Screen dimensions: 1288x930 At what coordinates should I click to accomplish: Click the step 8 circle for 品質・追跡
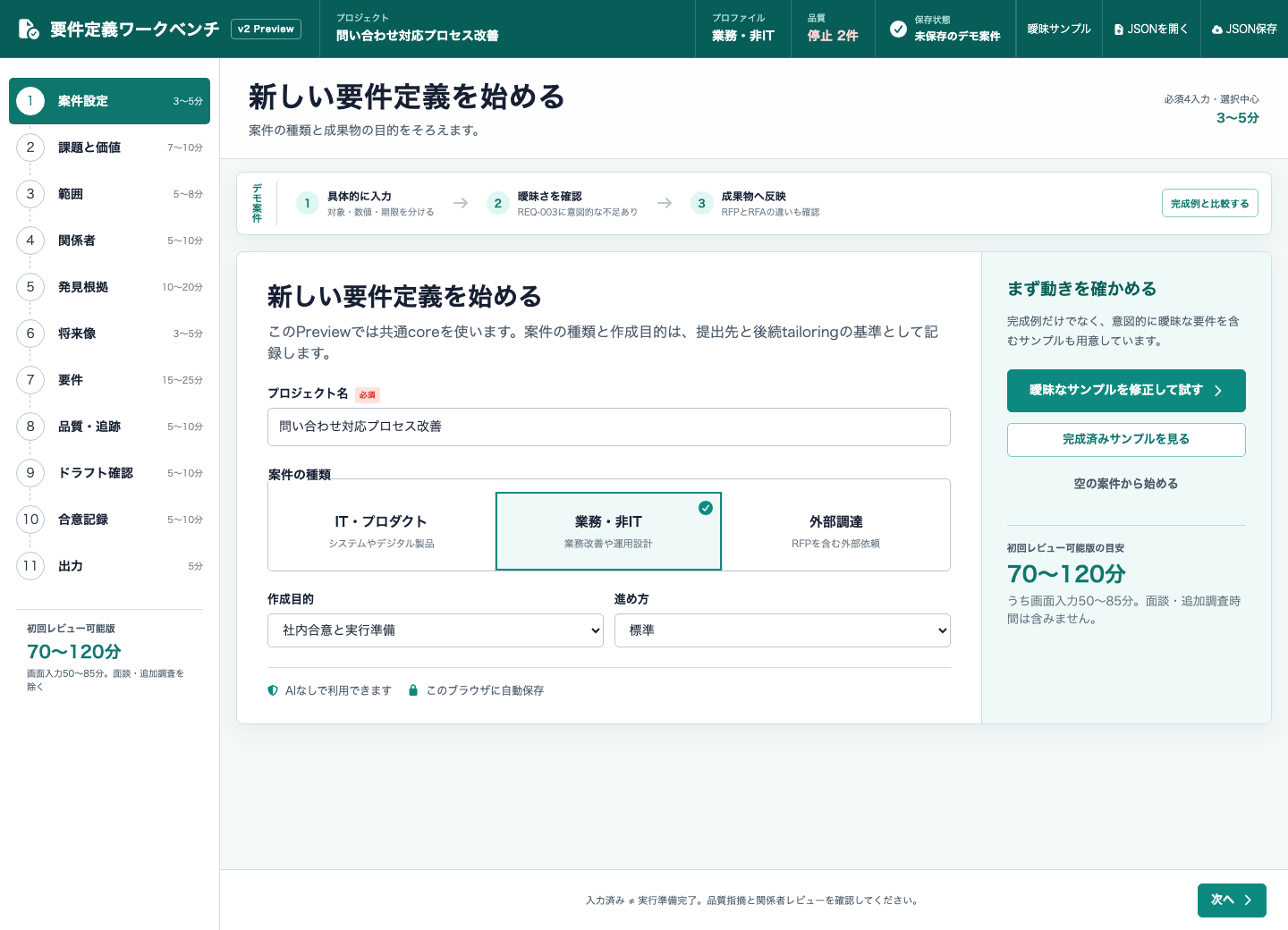coord(30,427)
